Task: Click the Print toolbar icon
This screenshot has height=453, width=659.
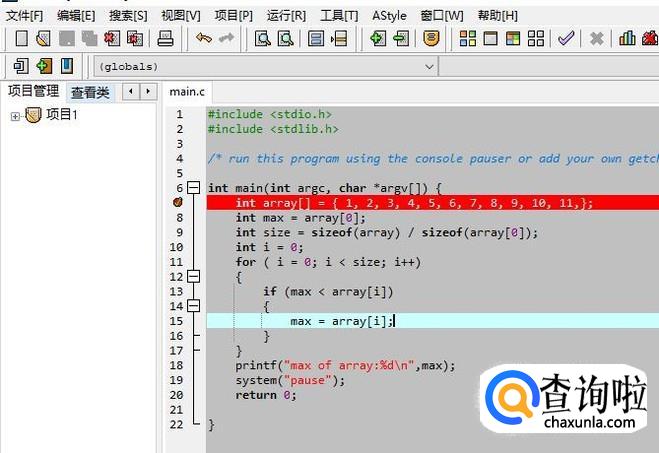Action: 165,39
